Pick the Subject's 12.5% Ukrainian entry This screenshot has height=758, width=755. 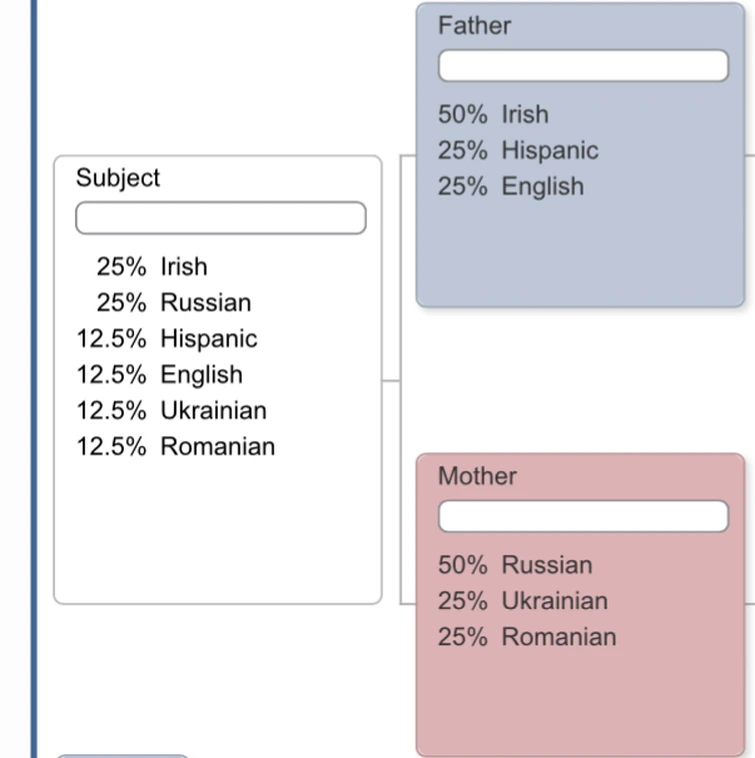pyautogui.click(x=171, y=411)
